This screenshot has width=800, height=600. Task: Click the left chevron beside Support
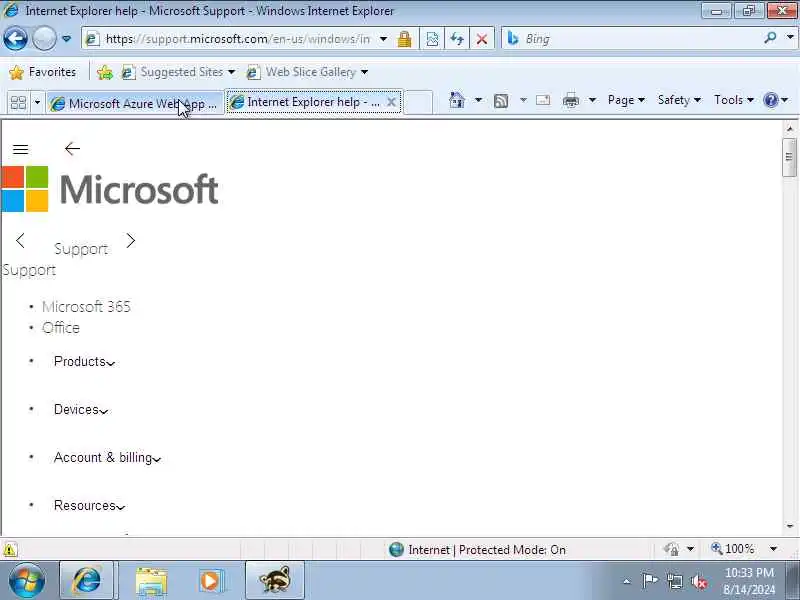(x=20, y=241)
